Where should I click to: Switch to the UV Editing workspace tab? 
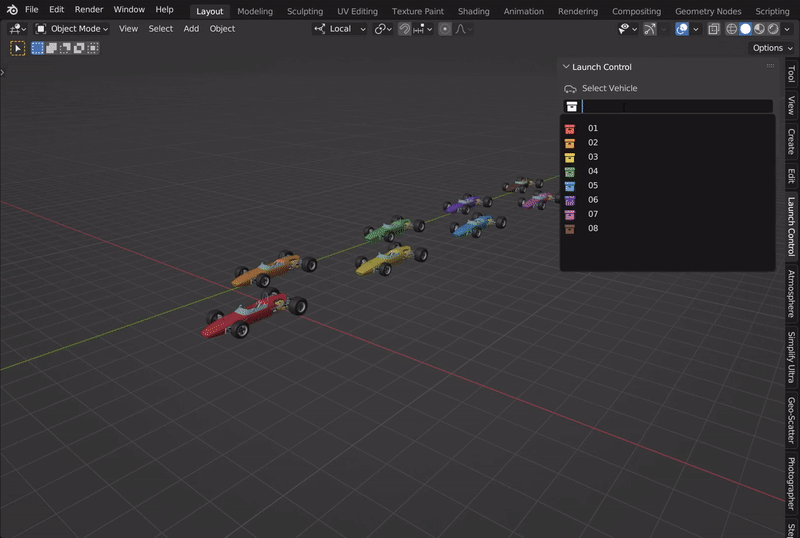tap(358, 11)
